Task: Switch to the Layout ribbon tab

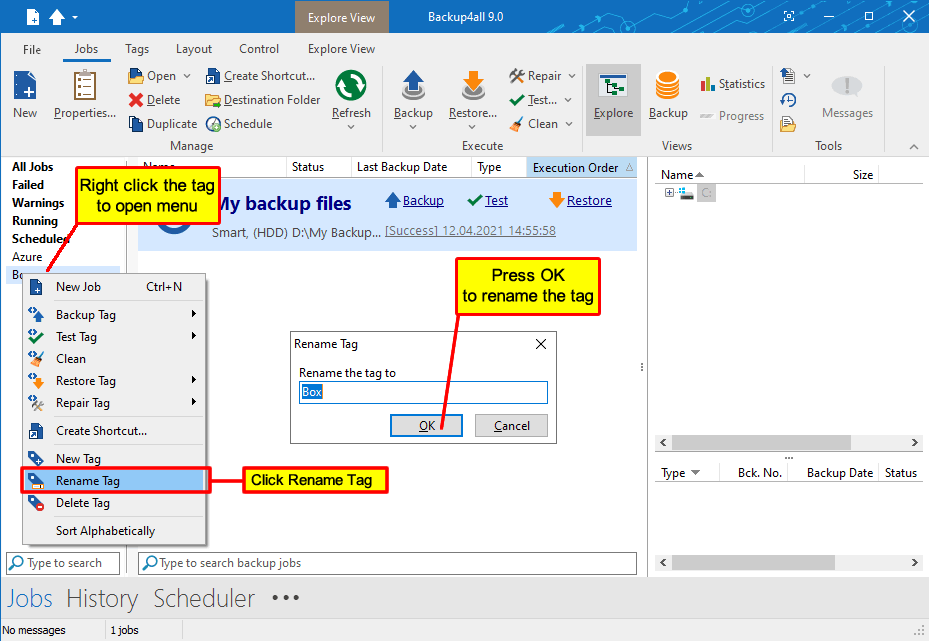Action: tap(194, 49)
